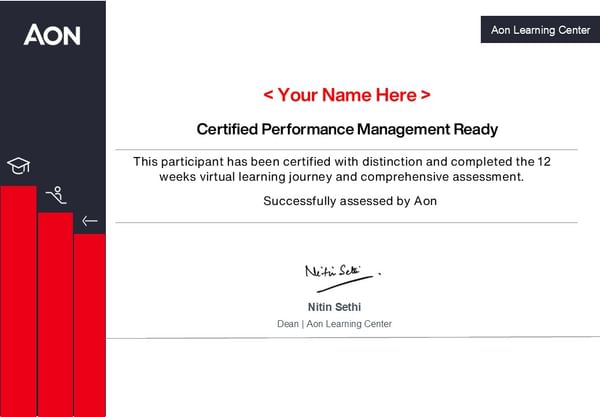Click the left angle bracket before Your Name
This screenshot has height=417, width=600.
[268, 95]
